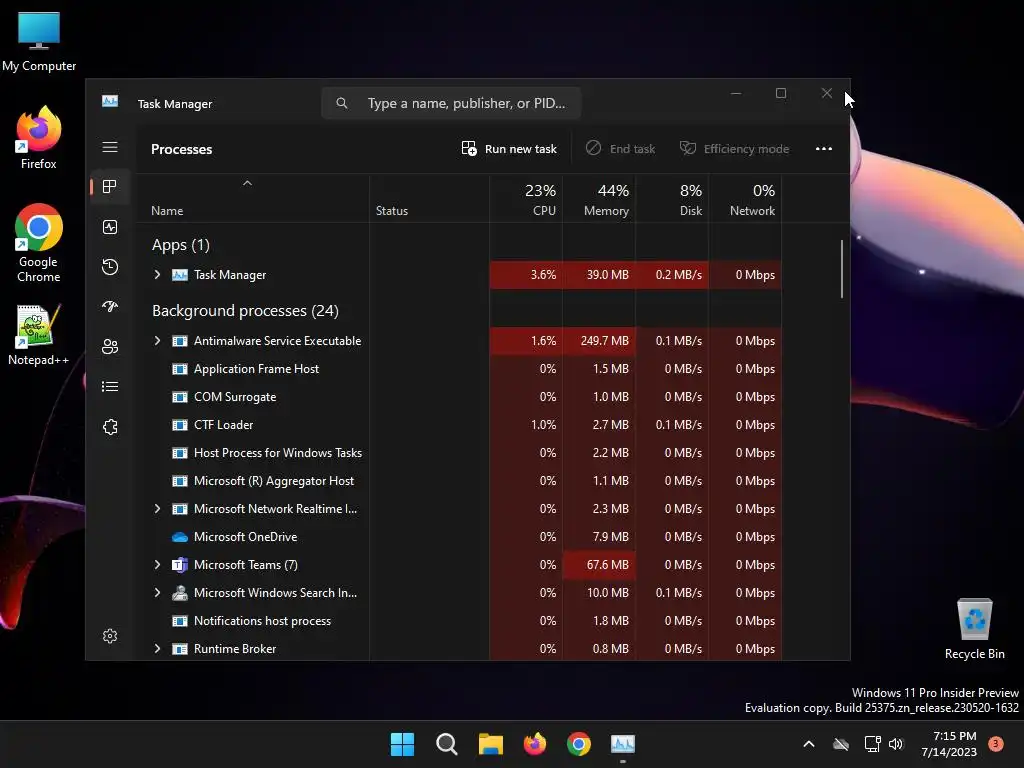This screenshot has height=768, width=1024.
Task: Focus the name, publisher, or PID search box
Action: click(451, 103)
